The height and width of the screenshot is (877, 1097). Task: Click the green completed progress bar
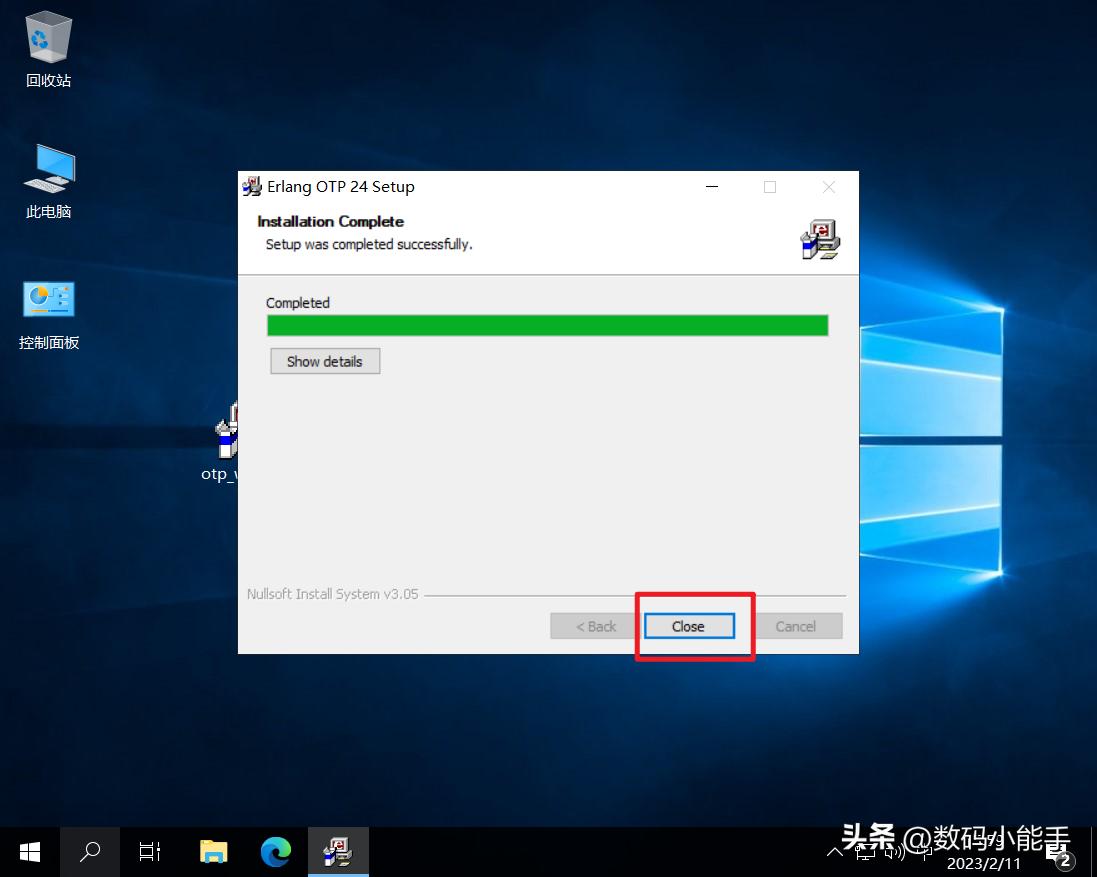[x=548, y=325]
